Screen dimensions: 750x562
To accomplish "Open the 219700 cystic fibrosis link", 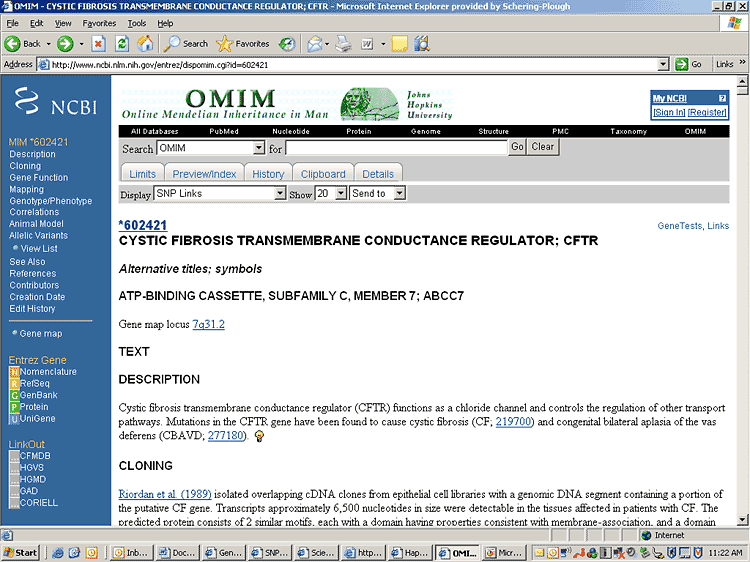I will [x=514, y=422].
